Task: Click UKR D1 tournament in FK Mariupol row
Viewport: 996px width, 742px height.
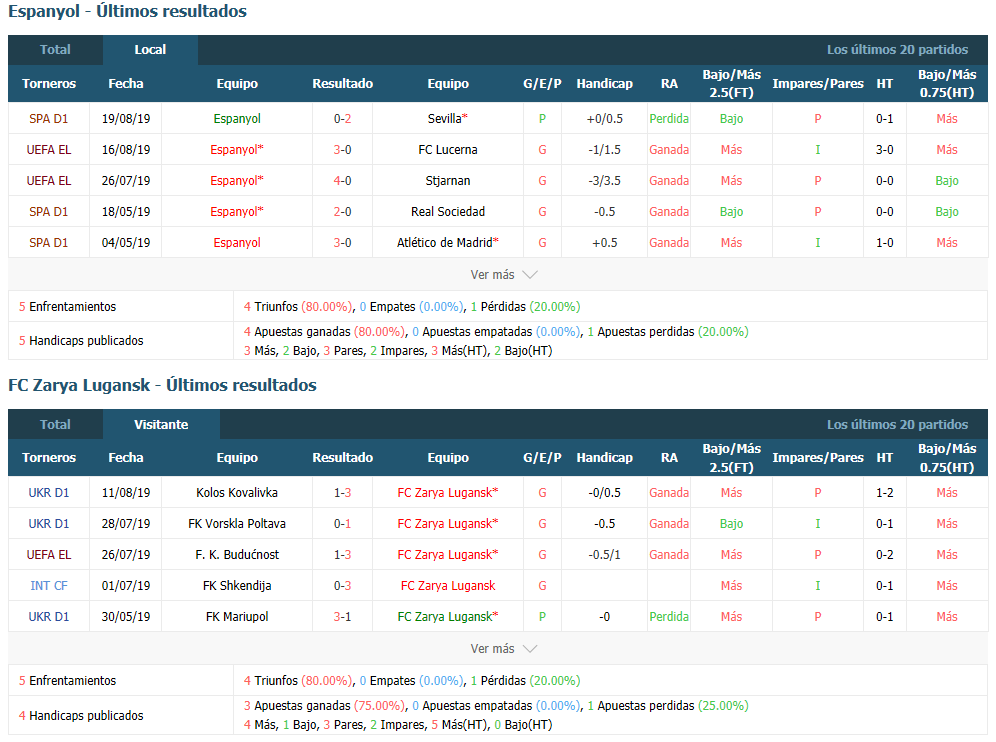Action: [48, 617]
